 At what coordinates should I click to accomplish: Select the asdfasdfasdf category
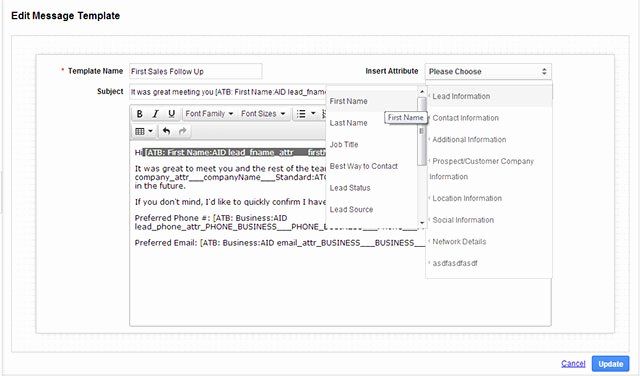(489, 263)
